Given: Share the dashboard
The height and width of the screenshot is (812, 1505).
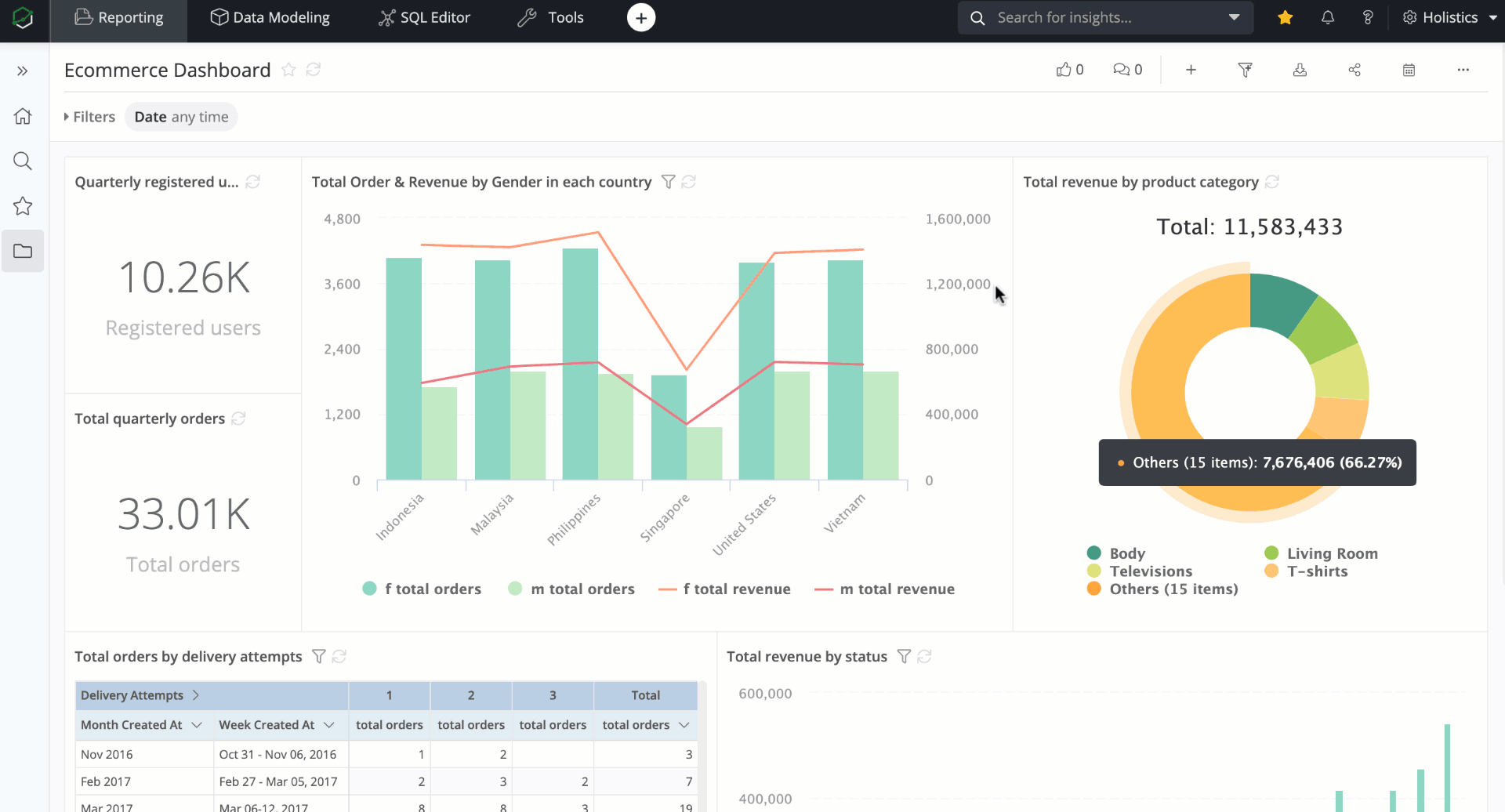Looking at the screenshot, I should click(1354, 70).
